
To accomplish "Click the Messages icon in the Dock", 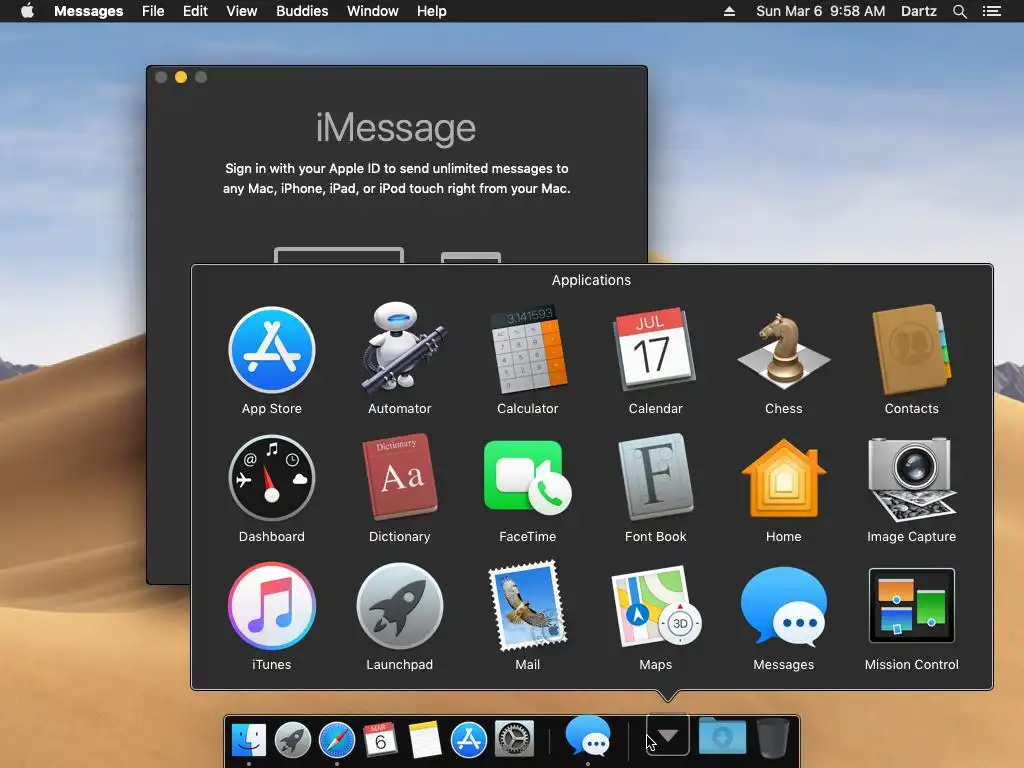I will click(588, 735).
